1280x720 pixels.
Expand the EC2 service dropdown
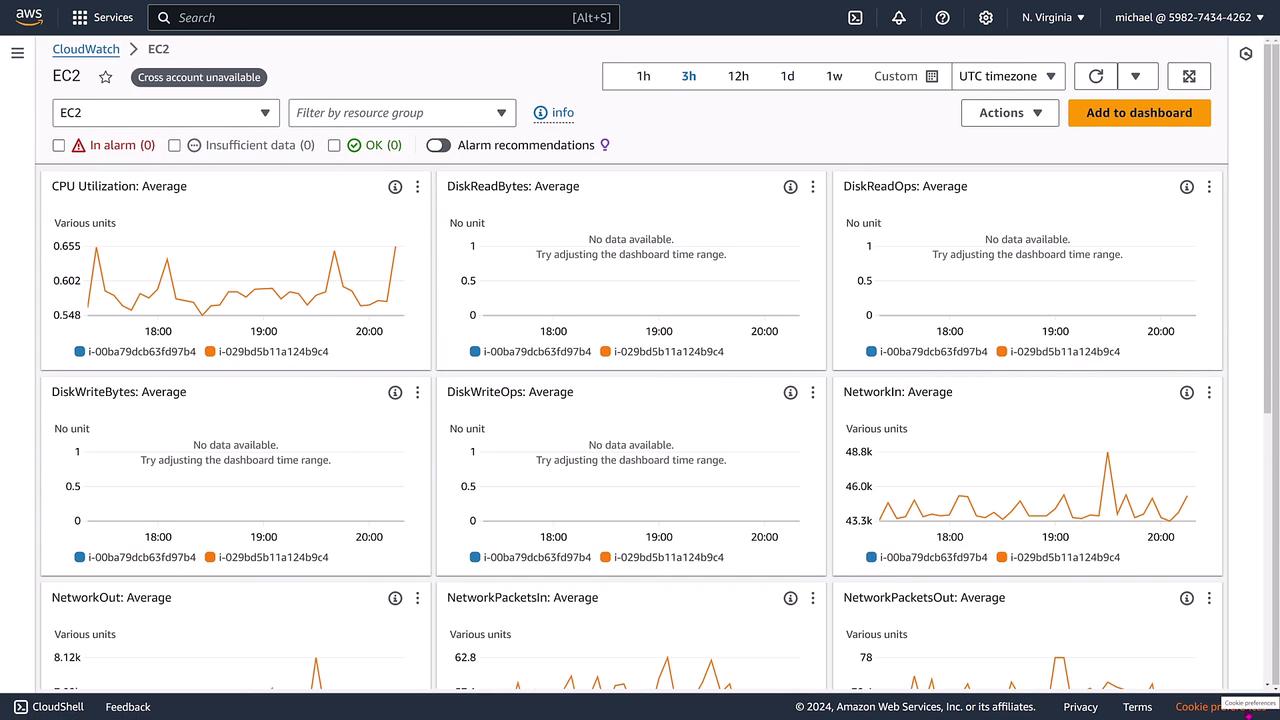(x=165, y=113)
